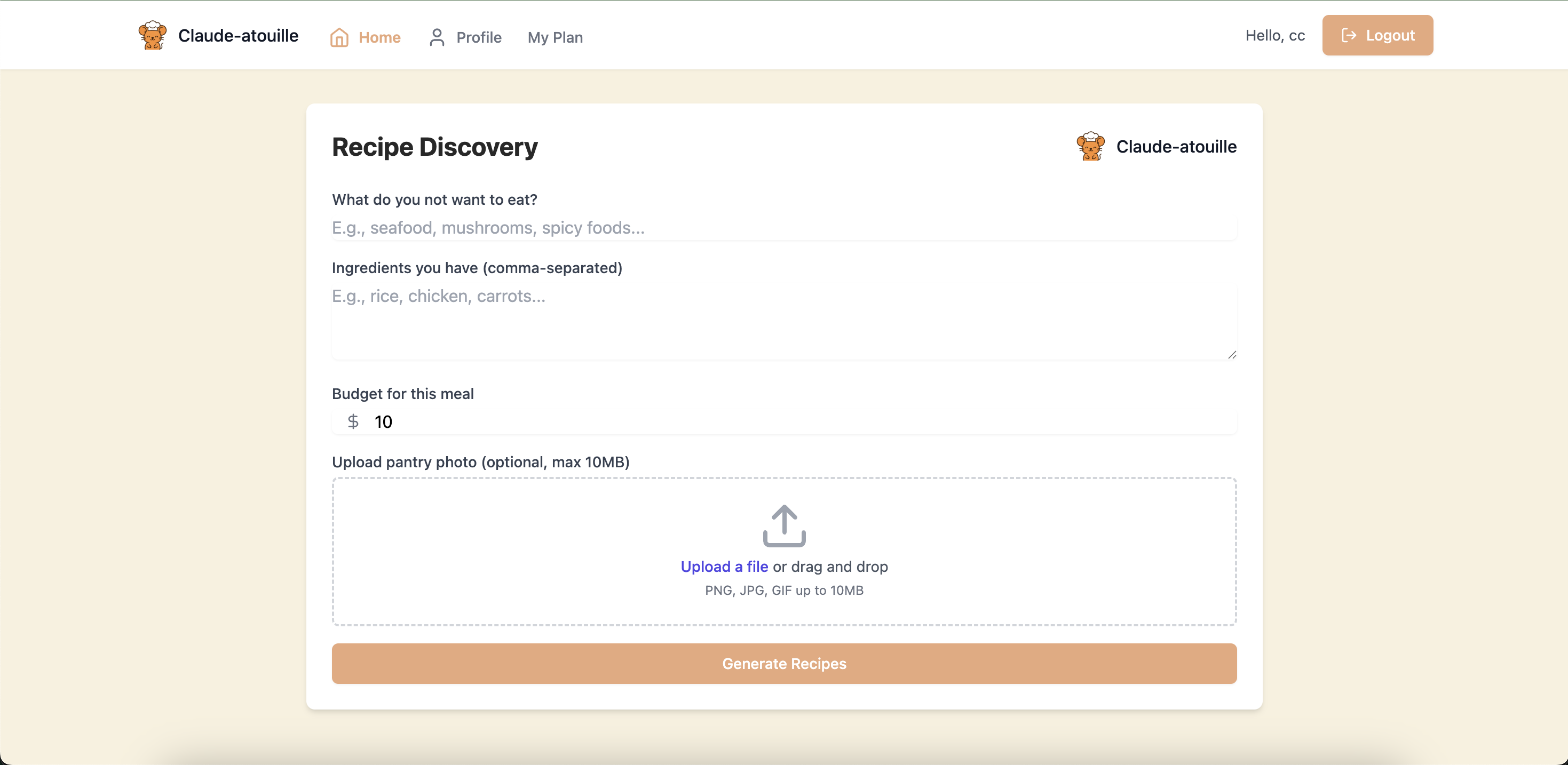Click into the ingredients textarea
The height and width of the screenshot is (765, 1568).
click(x=783, y=323)
